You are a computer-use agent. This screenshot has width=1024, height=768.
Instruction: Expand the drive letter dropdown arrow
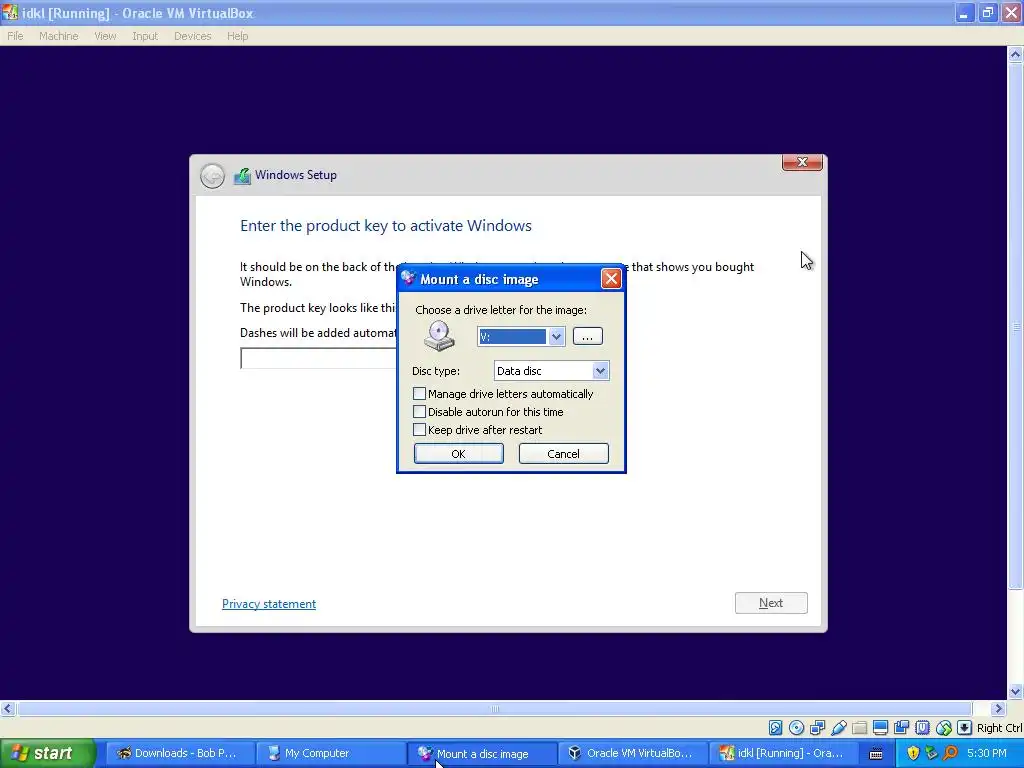point(556,337)
